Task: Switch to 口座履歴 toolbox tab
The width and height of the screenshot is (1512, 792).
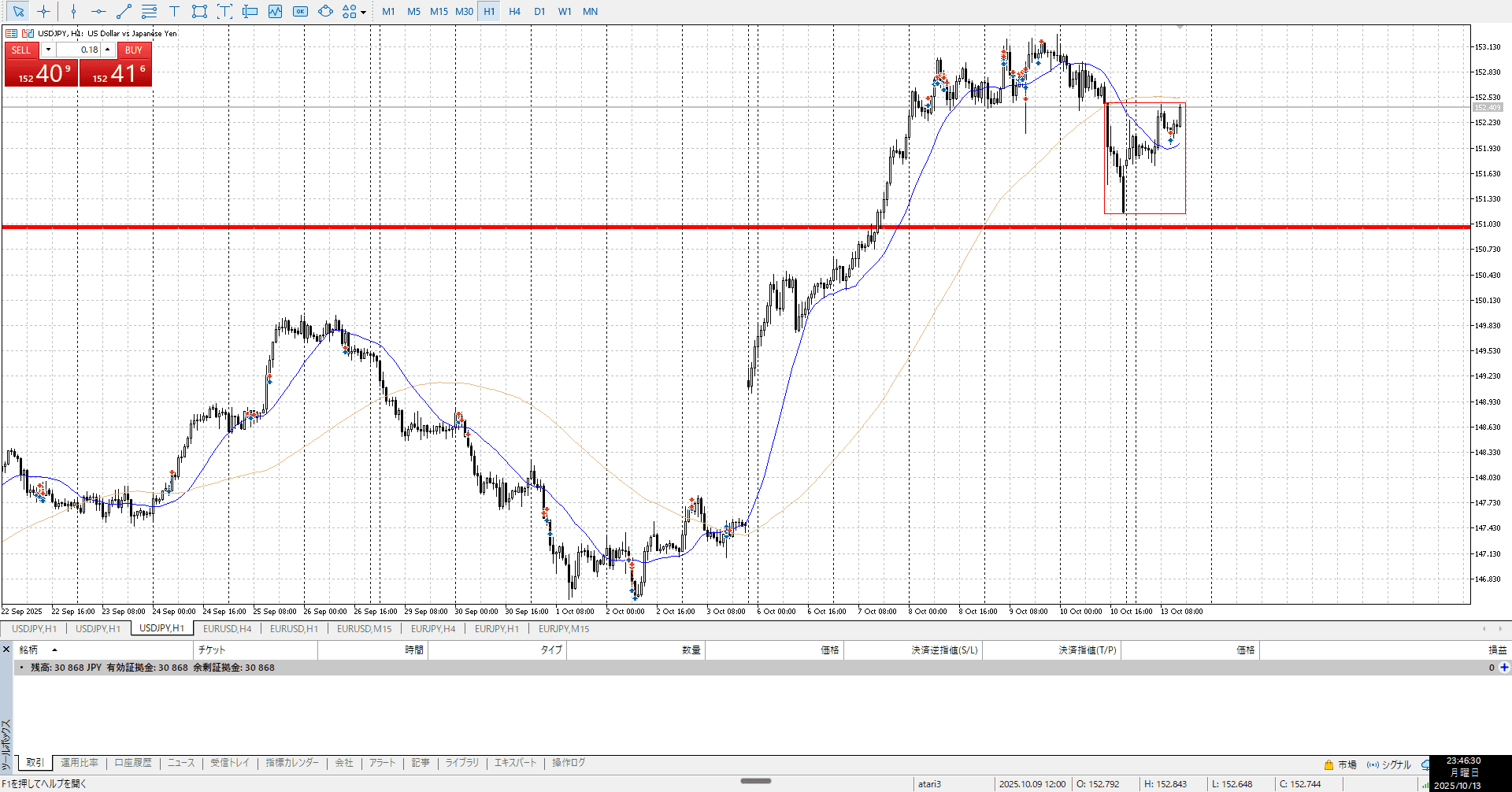Action: point(132,763)
